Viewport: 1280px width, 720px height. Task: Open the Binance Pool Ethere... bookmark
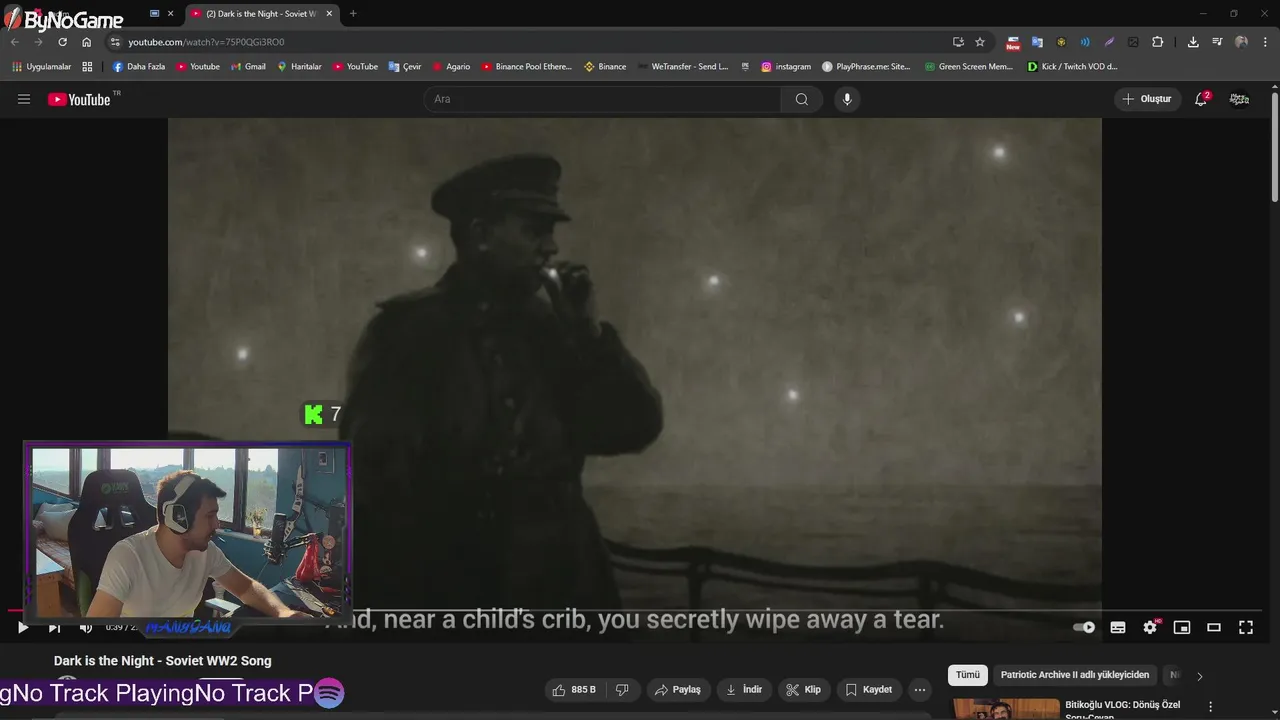coord(526,67)
